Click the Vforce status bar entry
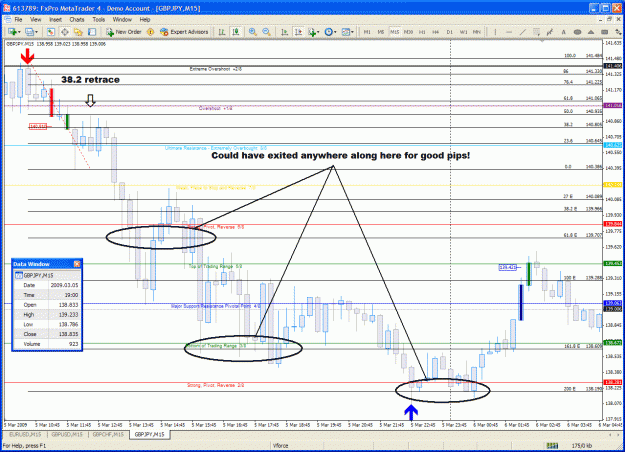Screen dimensions: 625x452 click(281, 446)
